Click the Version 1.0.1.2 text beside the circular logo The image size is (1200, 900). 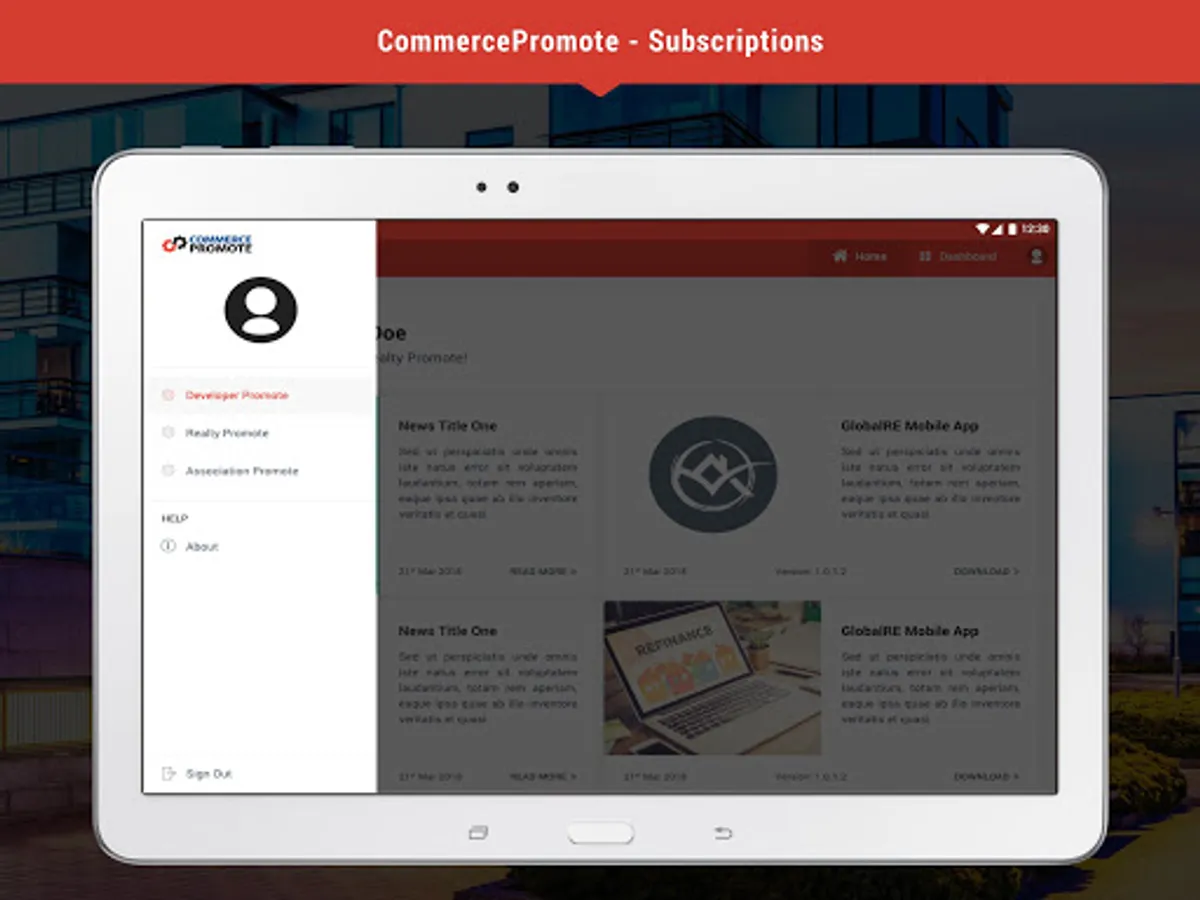pos(811,571)
